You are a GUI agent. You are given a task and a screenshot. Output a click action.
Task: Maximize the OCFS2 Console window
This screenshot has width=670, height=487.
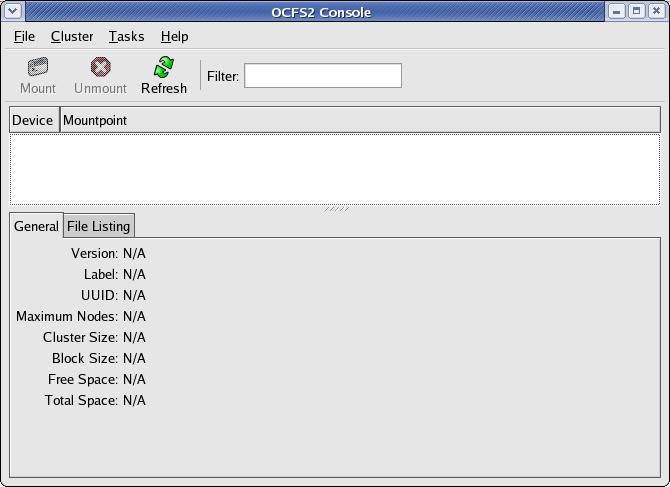(x=636, y=12)
